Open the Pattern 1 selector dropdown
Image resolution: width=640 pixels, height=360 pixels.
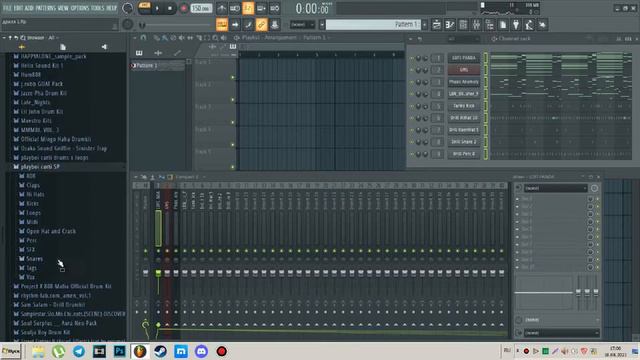372,25
